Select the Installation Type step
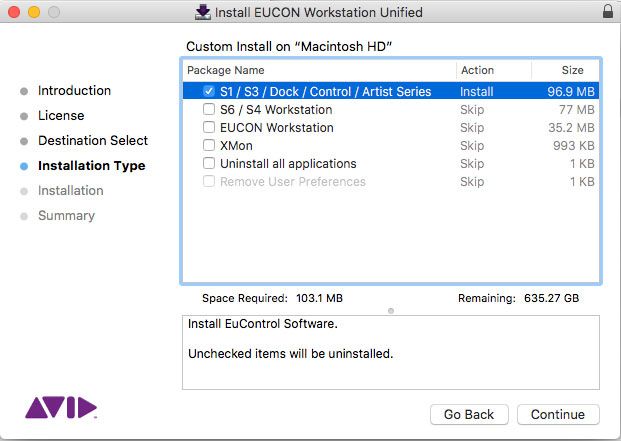The image size is (621, 441). [91, 165]
